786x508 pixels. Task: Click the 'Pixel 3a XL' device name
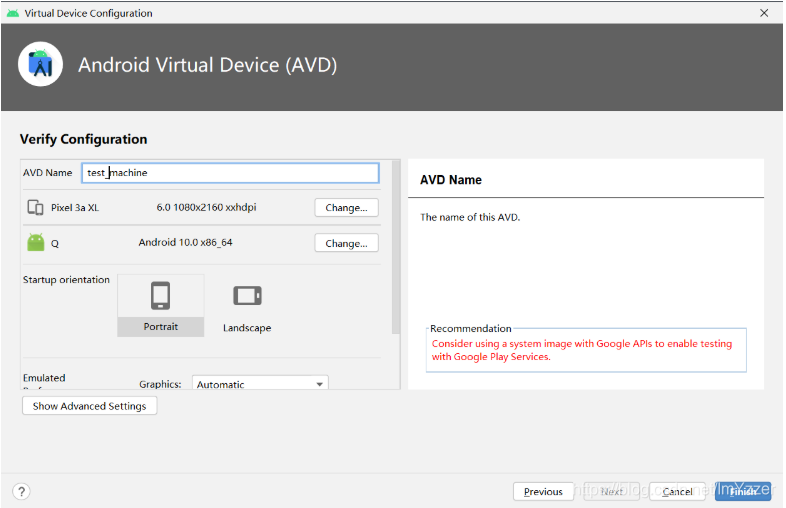[x=75, y=208]
